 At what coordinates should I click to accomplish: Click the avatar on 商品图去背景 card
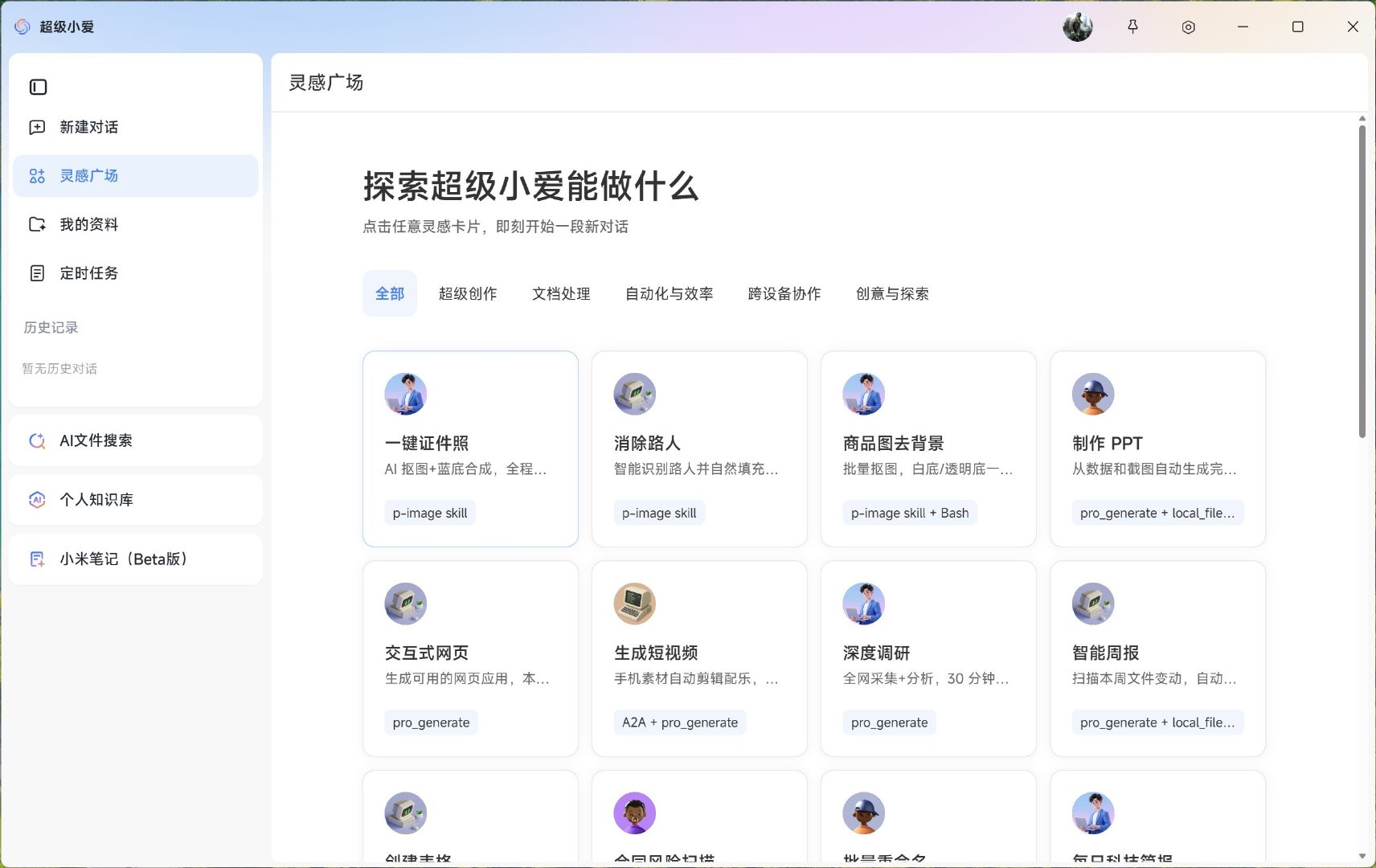[864, 394]
